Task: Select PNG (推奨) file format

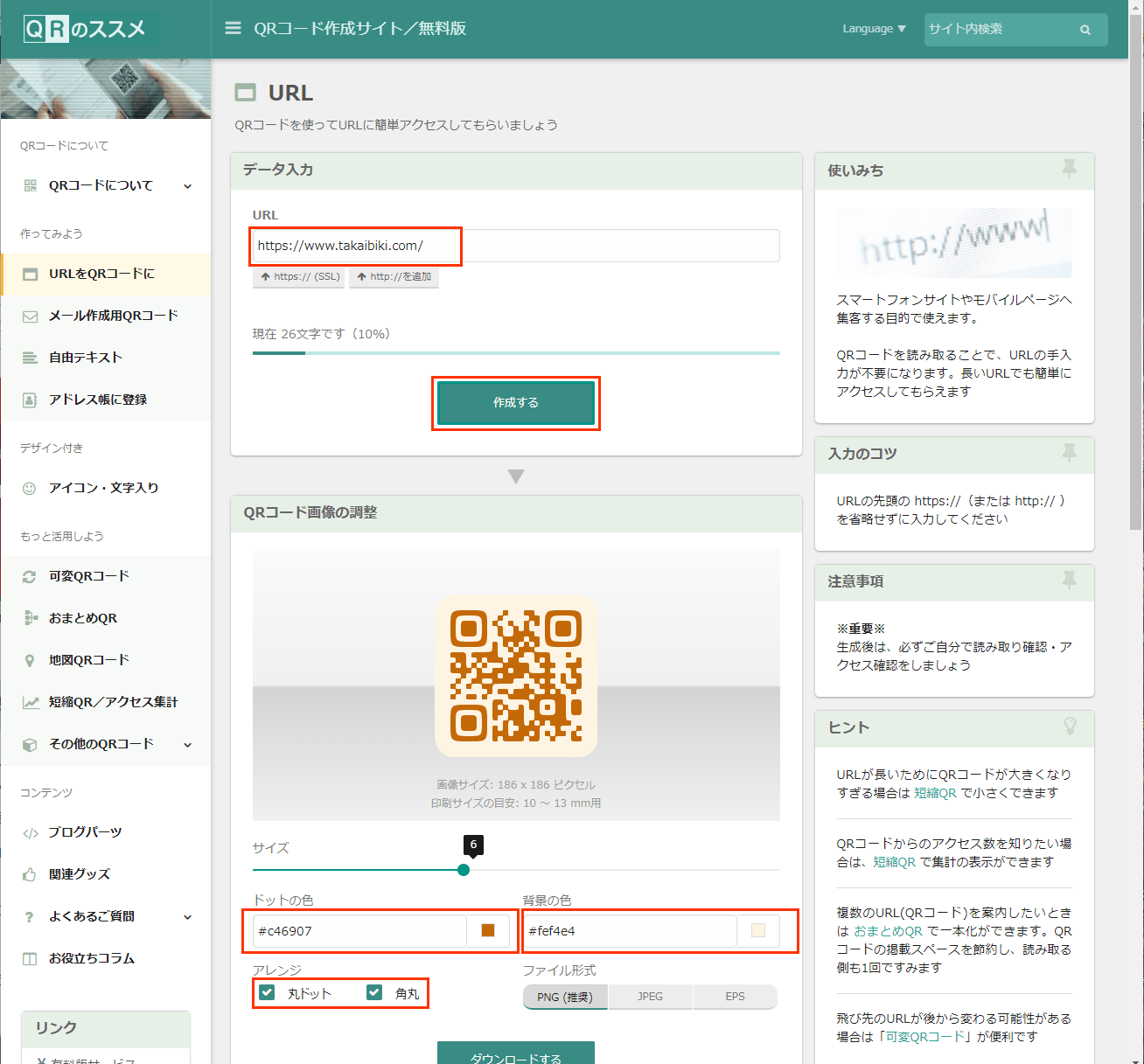Action: [565, 997]
